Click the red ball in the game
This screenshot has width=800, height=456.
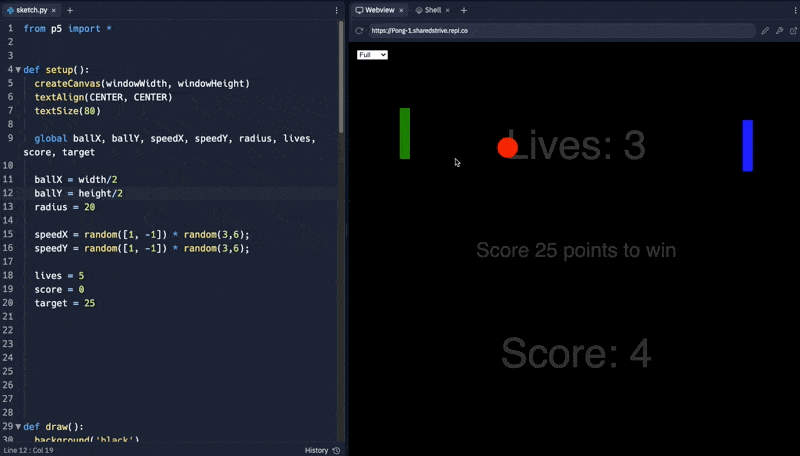508,147
